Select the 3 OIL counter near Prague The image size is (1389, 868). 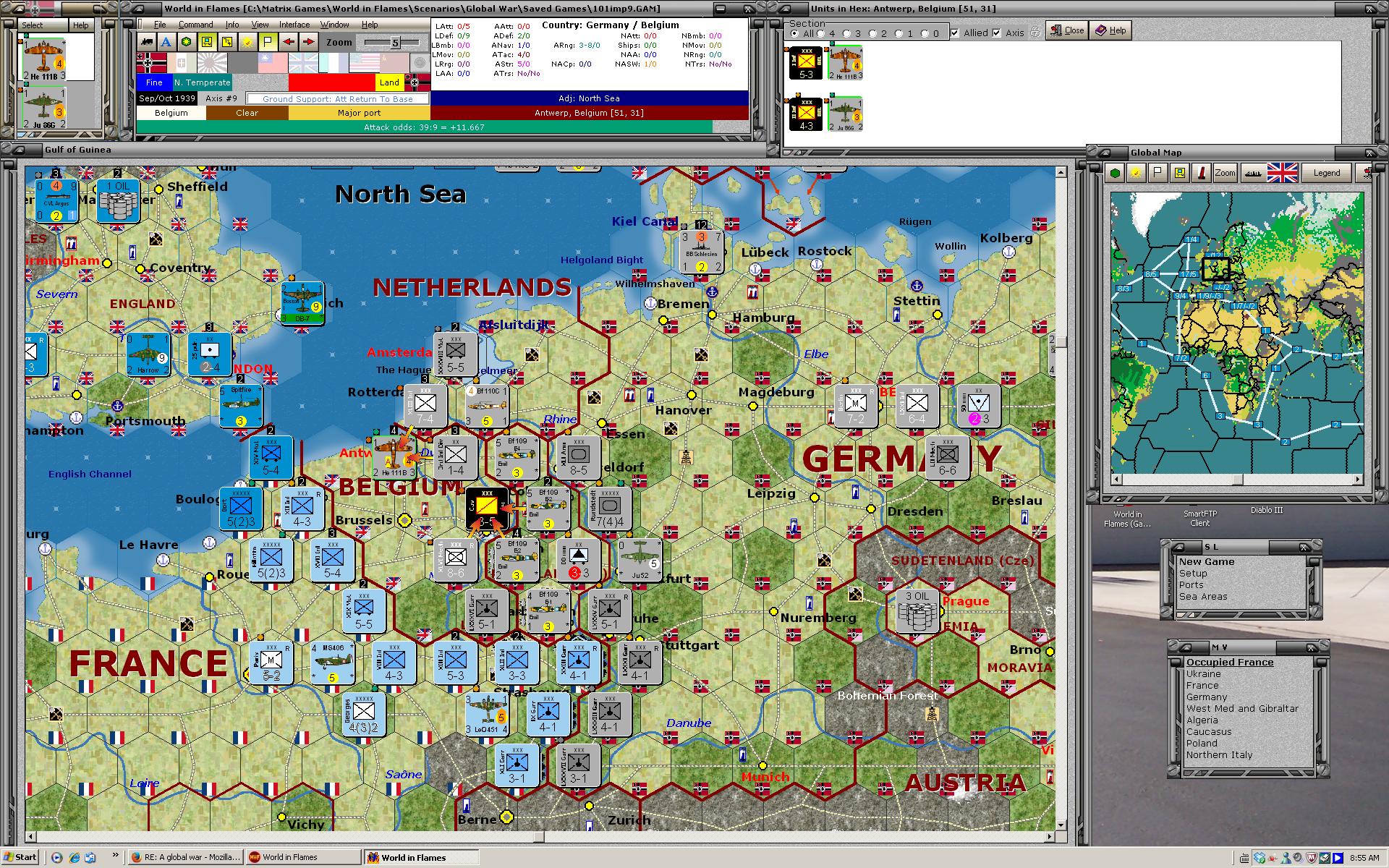coord(918,611)
